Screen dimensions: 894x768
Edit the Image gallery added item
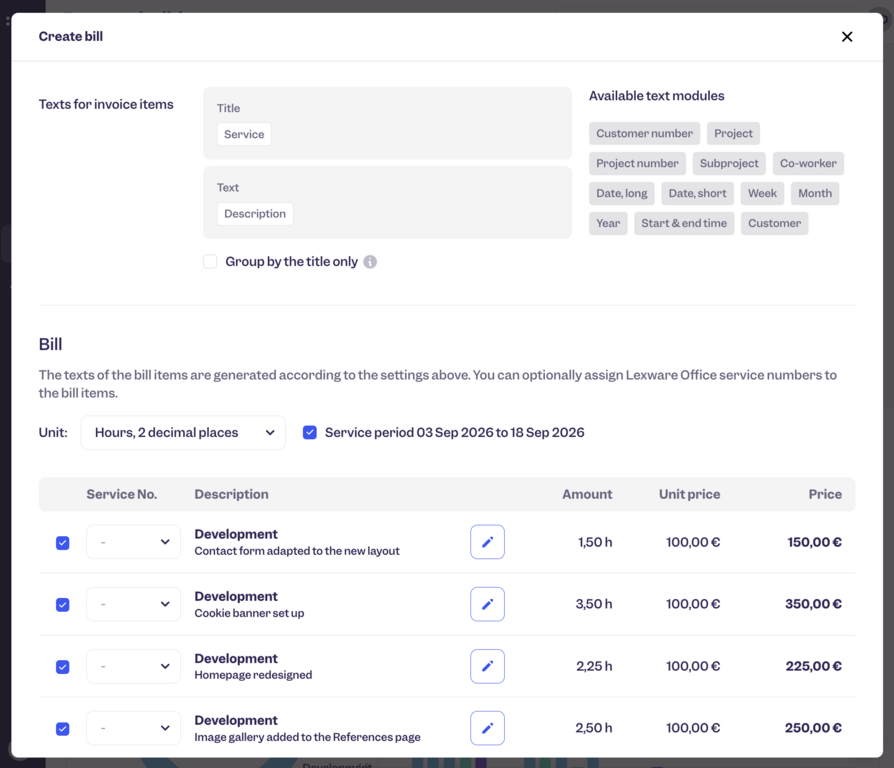(x=487, y=728)
